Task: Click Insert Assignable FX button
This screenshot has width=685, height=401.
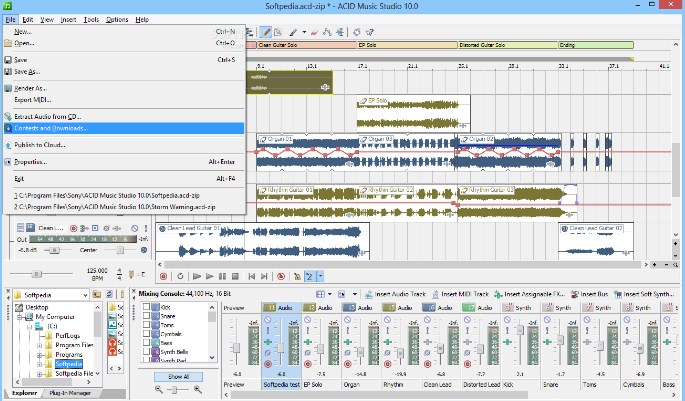Action: [x=530, y=294]
